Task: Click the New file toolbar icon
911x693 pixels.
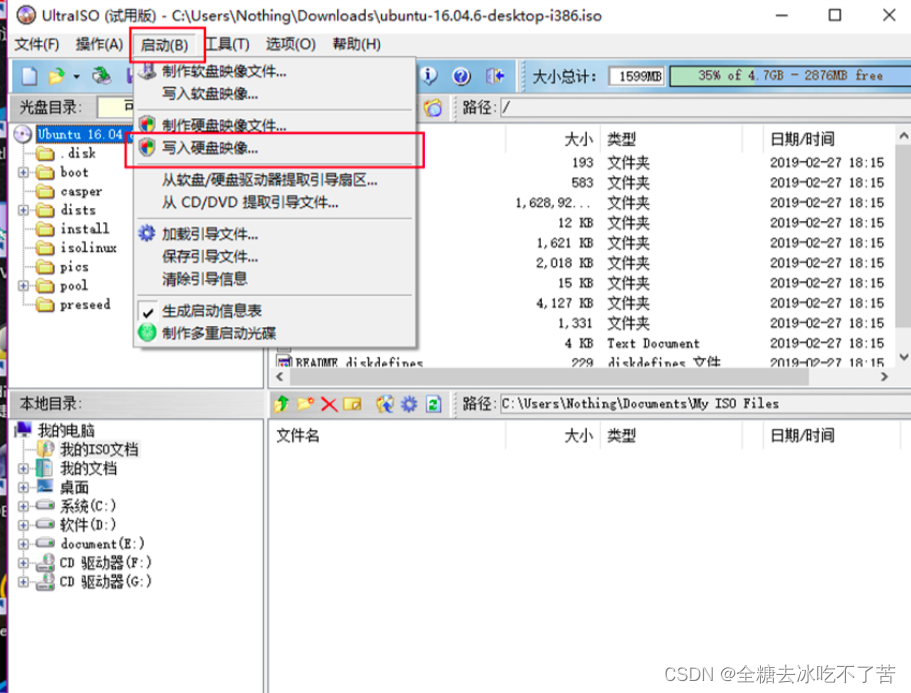Action: (29, 76)
